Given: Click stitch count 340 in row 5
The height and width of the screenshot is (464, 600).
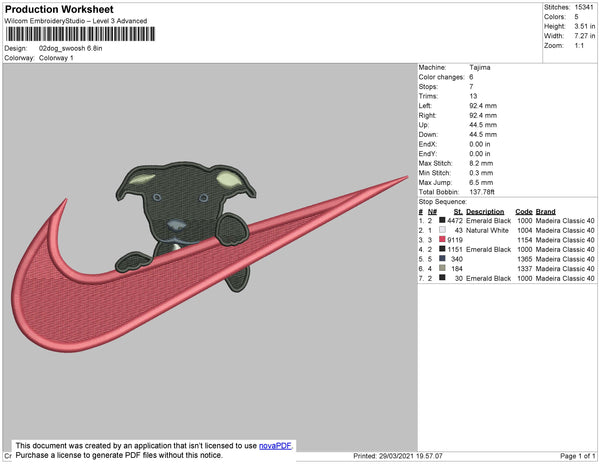Looking at the screenshot, I should click(x=457, y=259).
